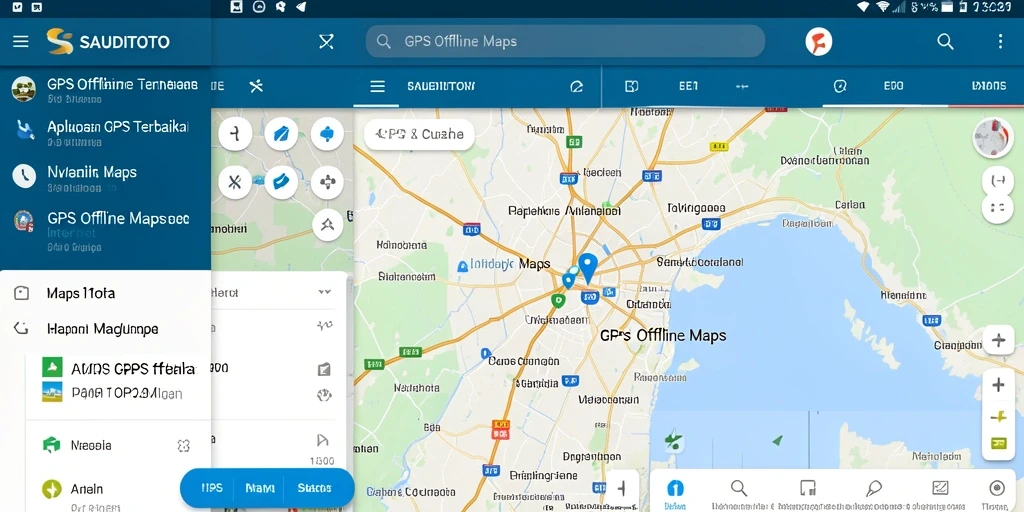The width and height of the screenshot is (1024, 512).
Task: Select the GPS Offline Mapsoec sidebar entry
Action: (105, 229)
